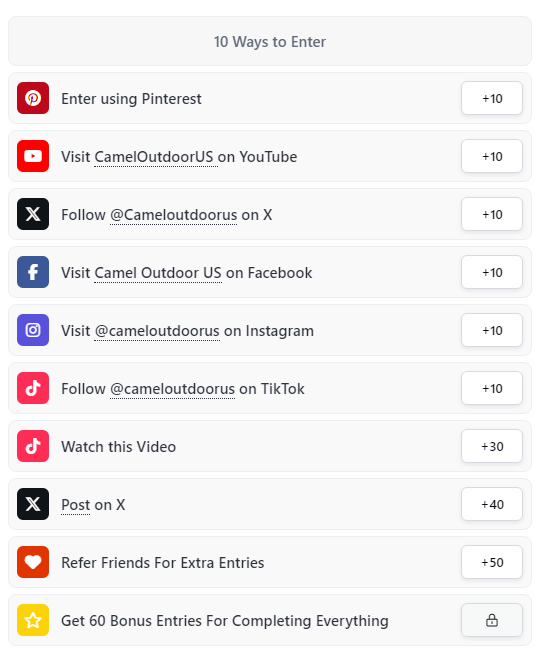Click the Instagram camera icon
540x652 pixels.
point(33,330)
